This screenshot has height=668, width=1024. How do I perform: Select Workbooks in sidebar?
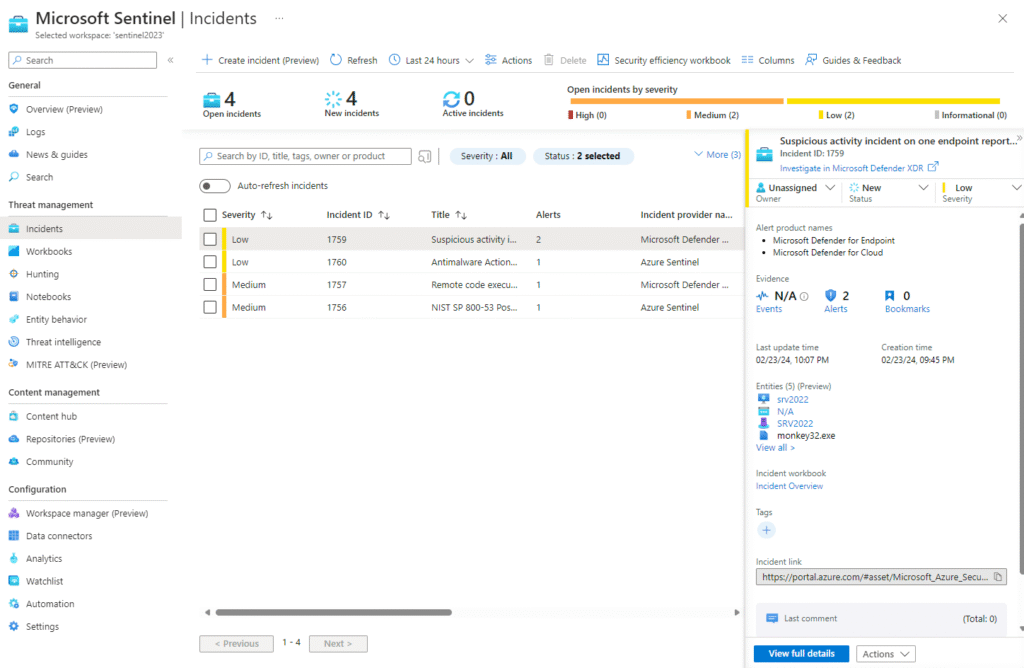pos(49,251)
